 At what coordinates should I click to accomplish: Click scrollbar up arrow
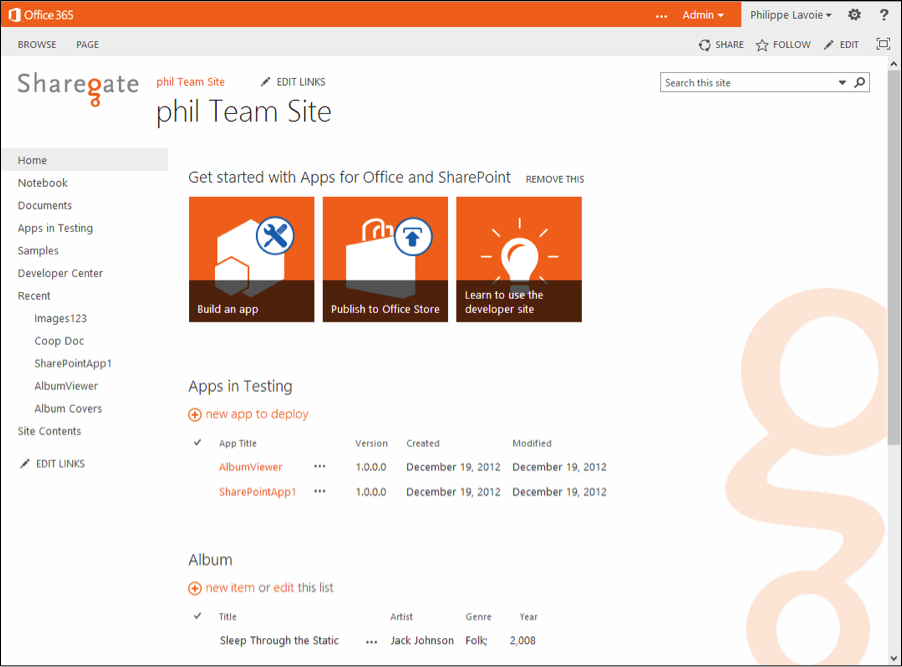(x=893, y=63)
